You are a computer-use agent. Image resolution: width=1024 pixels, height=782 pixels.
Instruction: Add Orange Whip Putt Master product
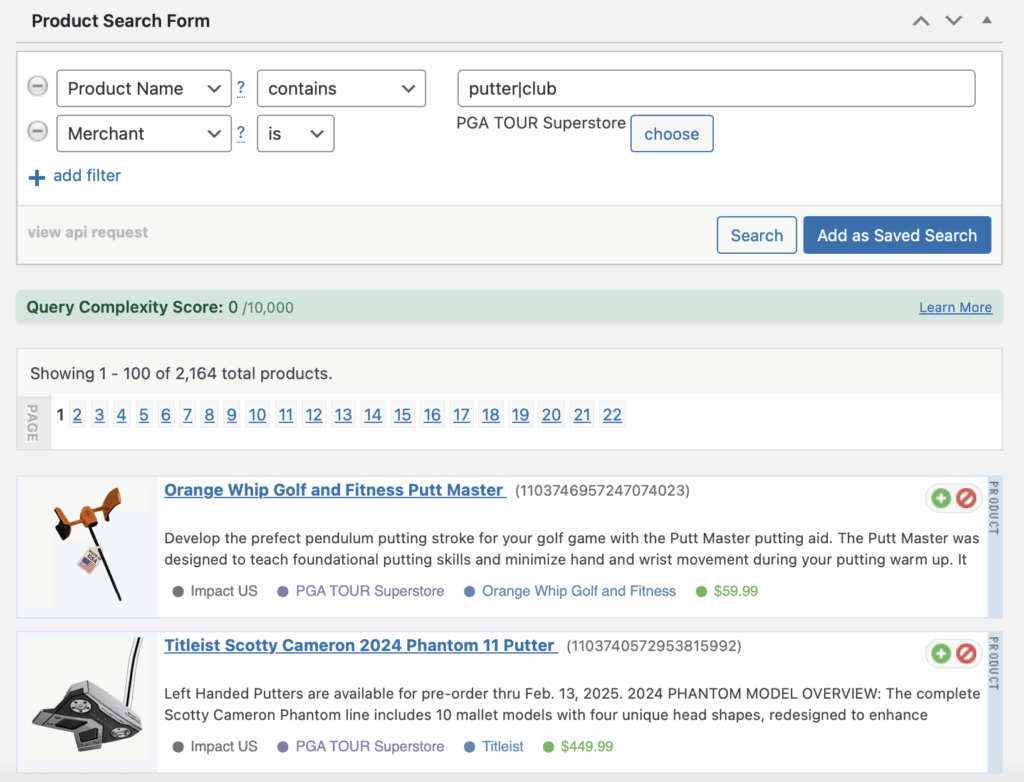coord(941,498)
